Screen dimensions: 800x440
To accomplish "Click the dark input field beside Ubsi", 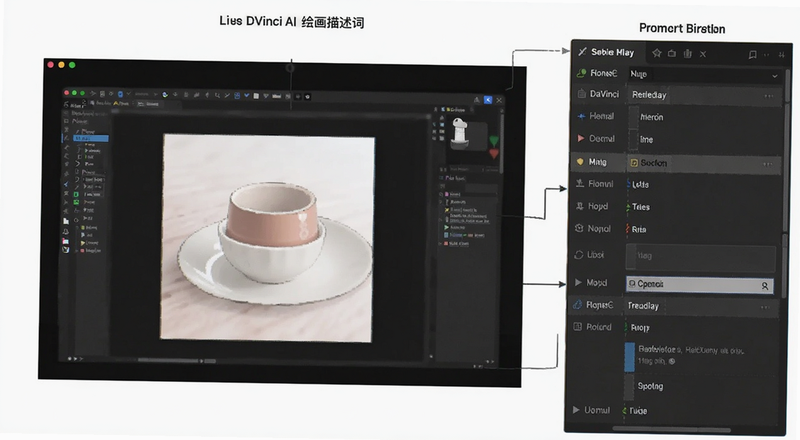I will pos(701,256).
